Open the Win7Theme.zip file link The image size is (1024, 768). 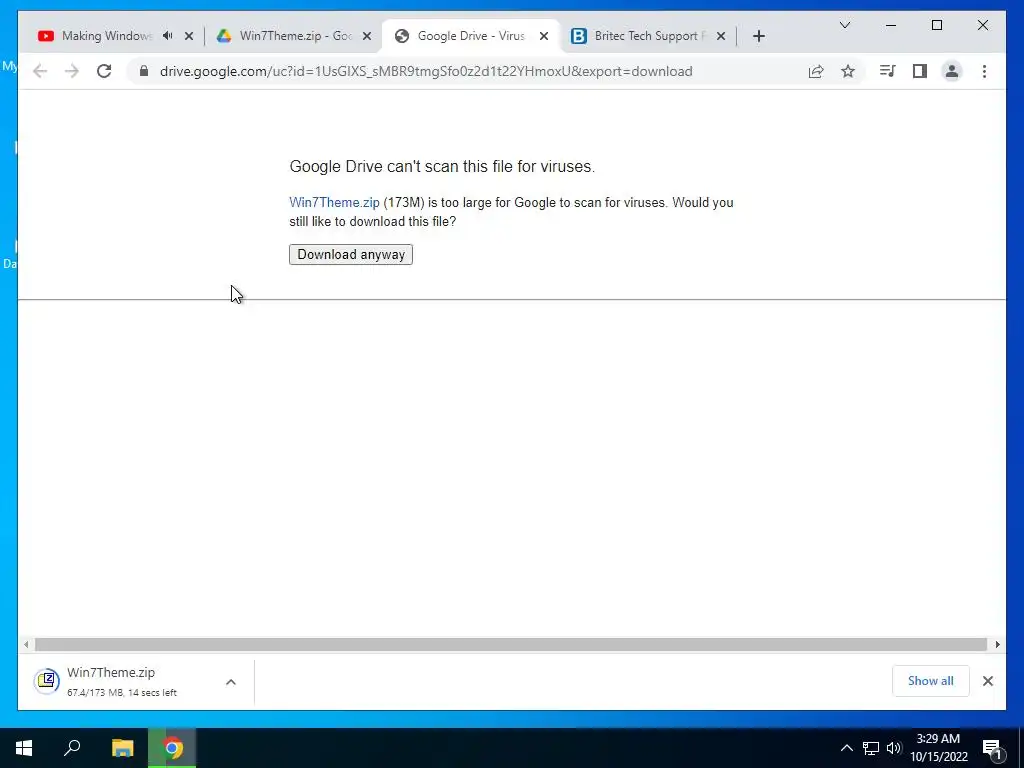(x=334, y=202)
